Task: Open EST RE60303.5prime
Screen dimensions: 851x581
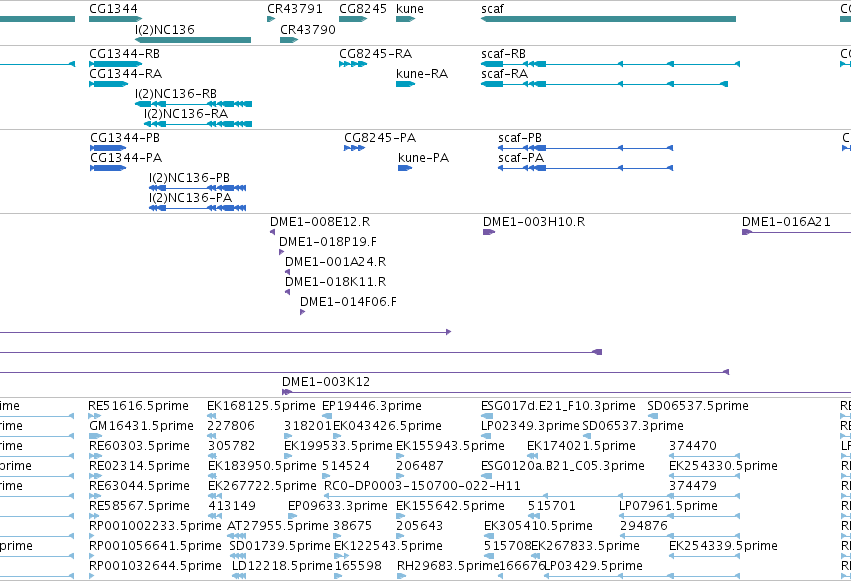Action: [x=94, y=456]
